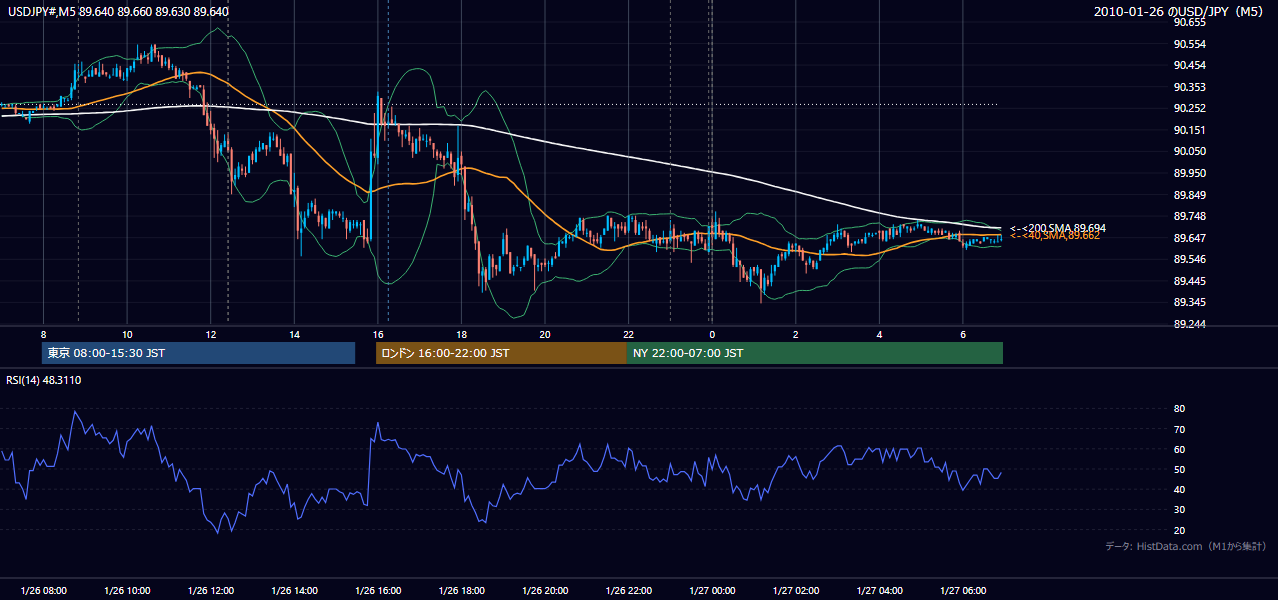Click the 1/26 16:00 time label
Image resolution: width=1278 pixels, height=600 pixels.
[x=378, y=591]
